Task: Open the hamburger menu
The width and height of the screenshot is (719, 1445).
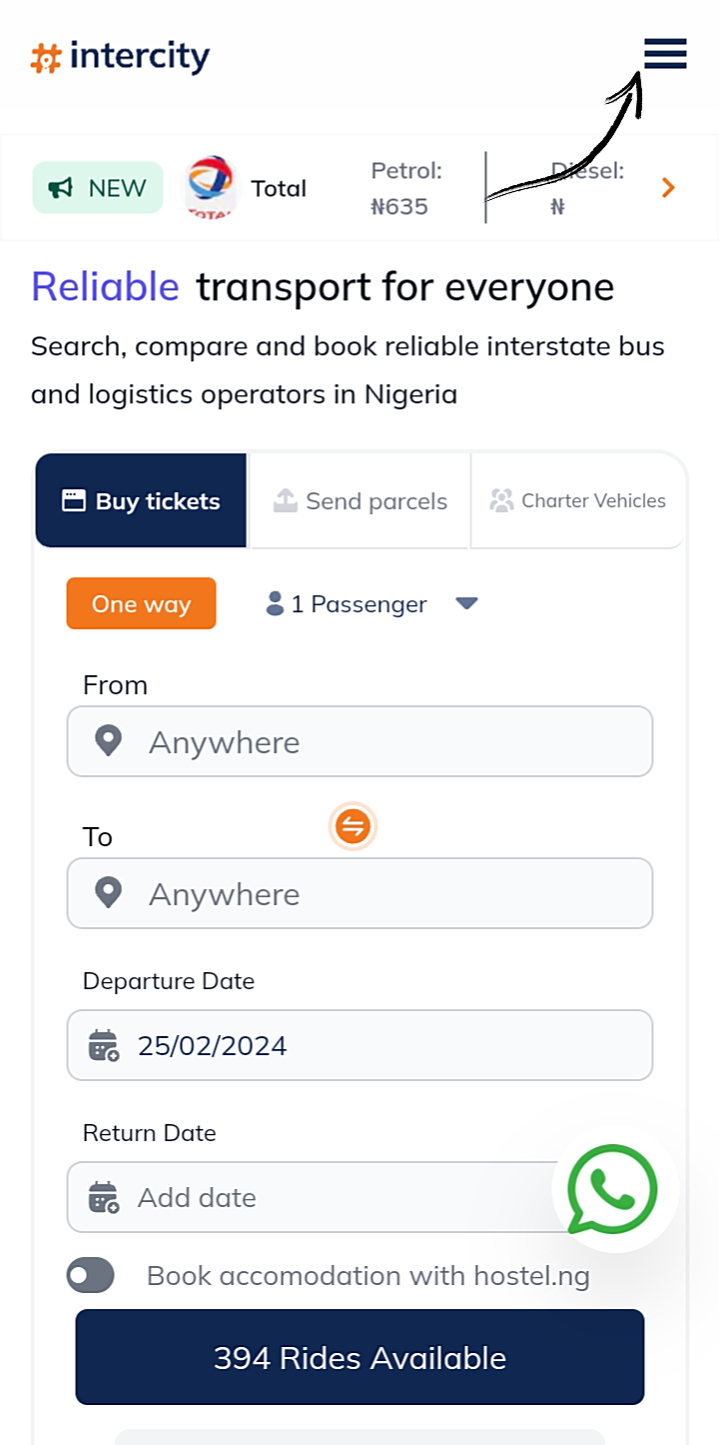Action: (x=665, y=54)
